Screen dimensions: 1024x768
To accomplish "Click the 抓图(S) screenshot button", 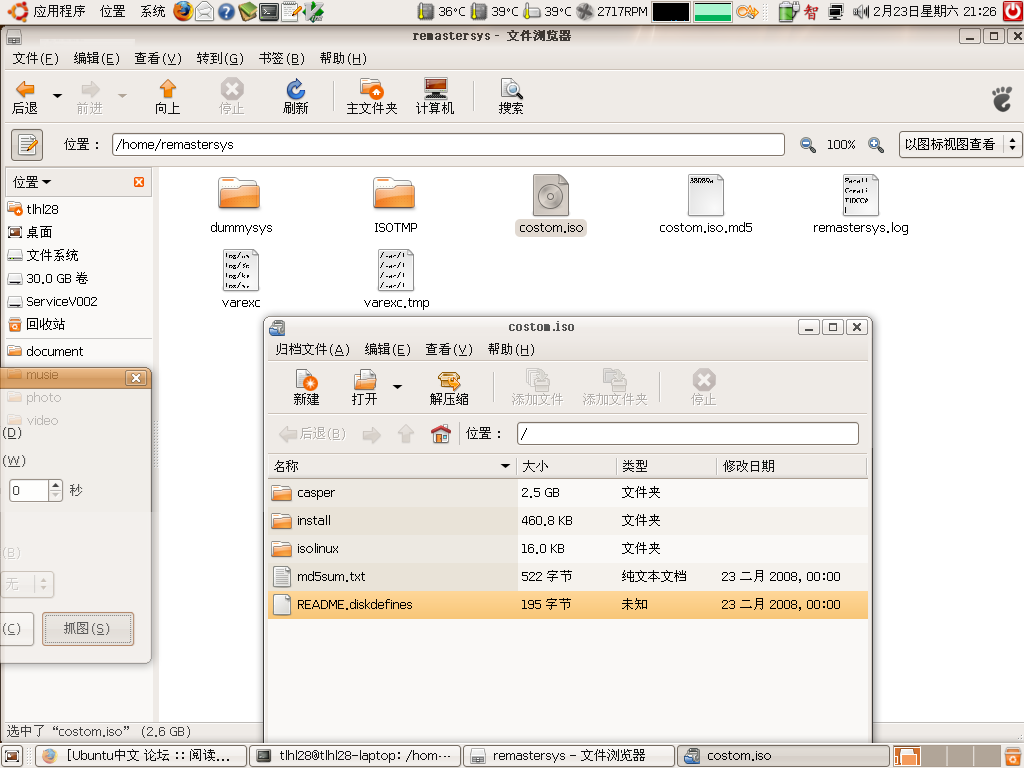I will click(88, 628).
